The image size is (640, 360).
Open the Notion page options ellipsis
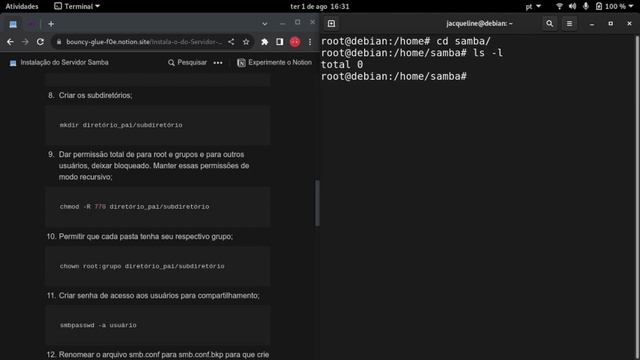click(218, 63)
